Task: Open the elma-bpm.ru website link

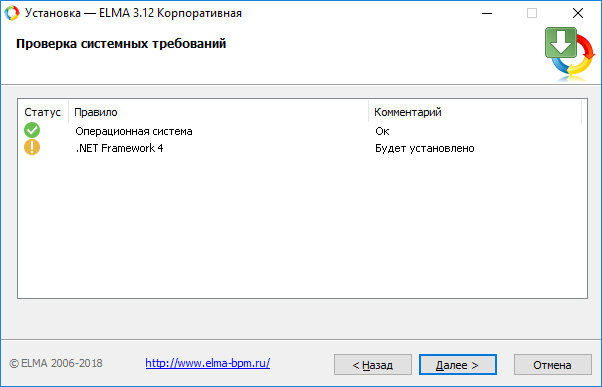Action: click(x=208, y=363)
